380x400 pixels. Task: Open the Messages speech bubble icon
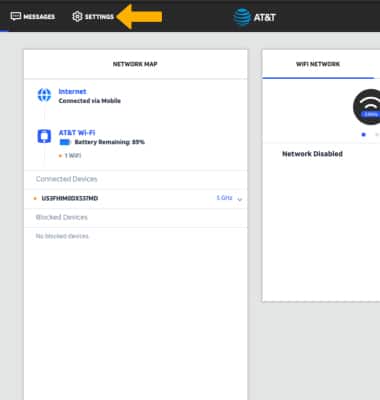pyautogui.click(x=16, y=16)
